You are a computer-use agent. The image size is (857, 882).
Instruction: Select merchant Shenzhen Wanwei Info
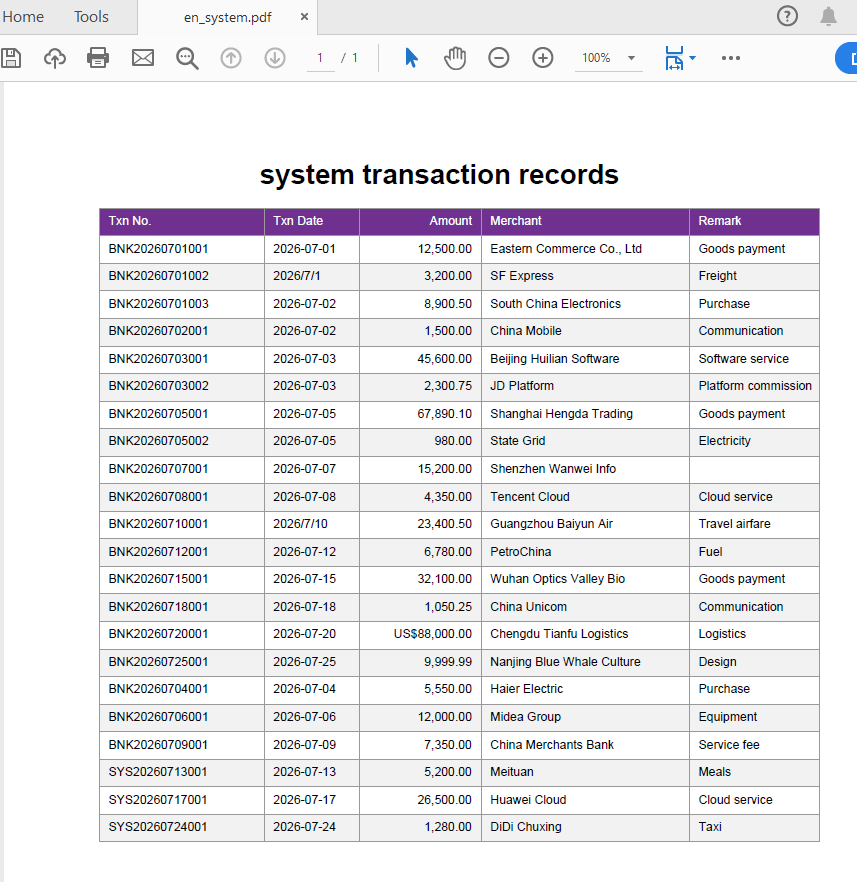553,469
